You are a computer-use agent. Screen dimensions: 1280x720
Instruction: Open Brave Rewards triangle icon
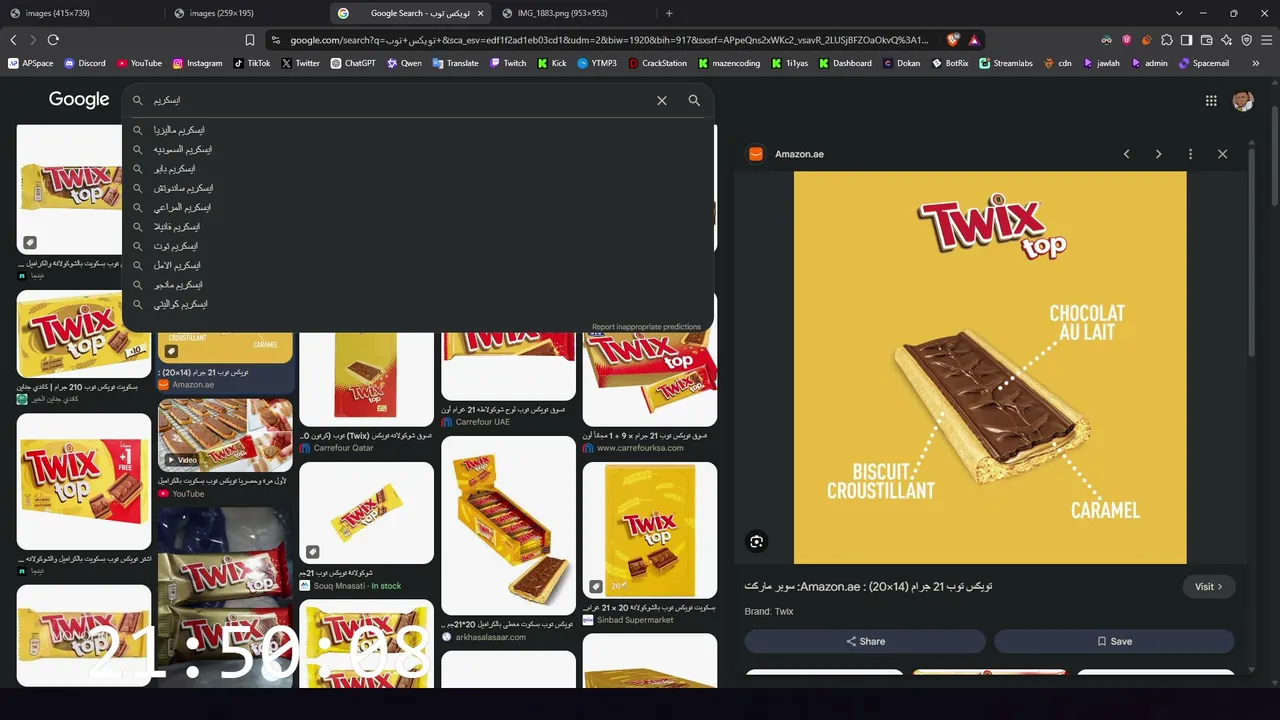(x=974, y=40)
